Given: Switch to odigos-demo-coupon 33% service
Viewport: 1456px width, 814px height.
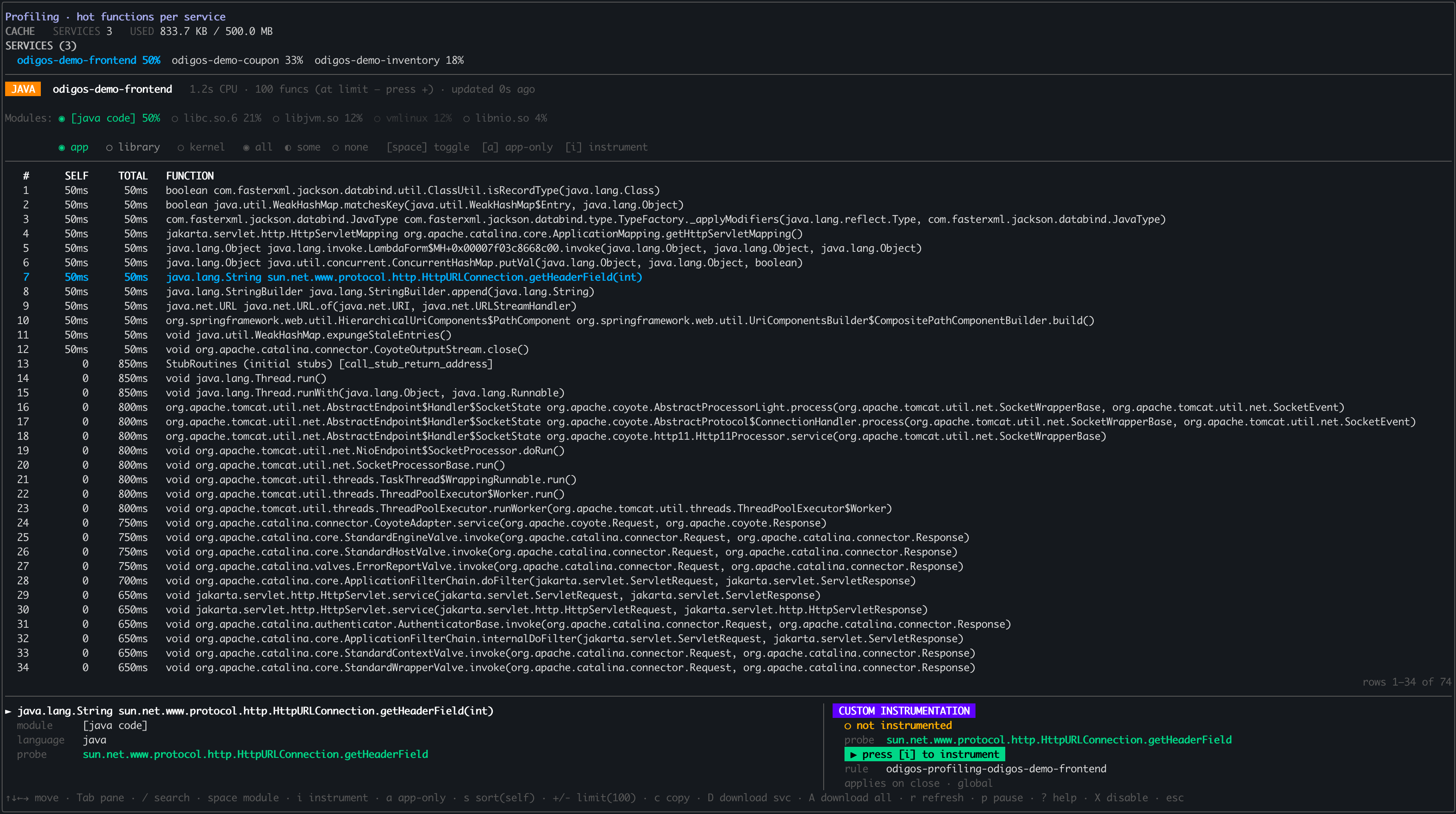Looking at the screenshot, I should click(x=237, y=60).
